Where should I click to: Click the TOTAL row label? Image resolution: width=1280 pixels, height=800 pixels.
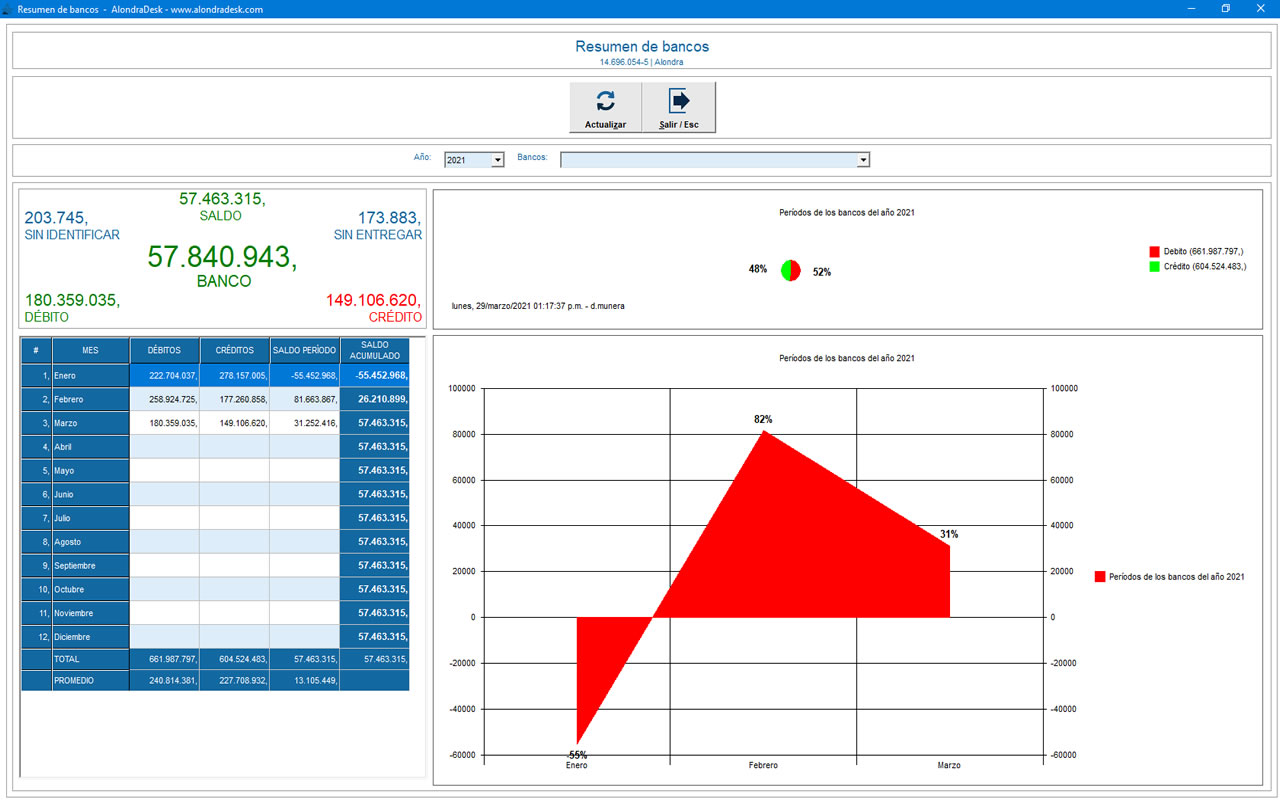[90, 660]
